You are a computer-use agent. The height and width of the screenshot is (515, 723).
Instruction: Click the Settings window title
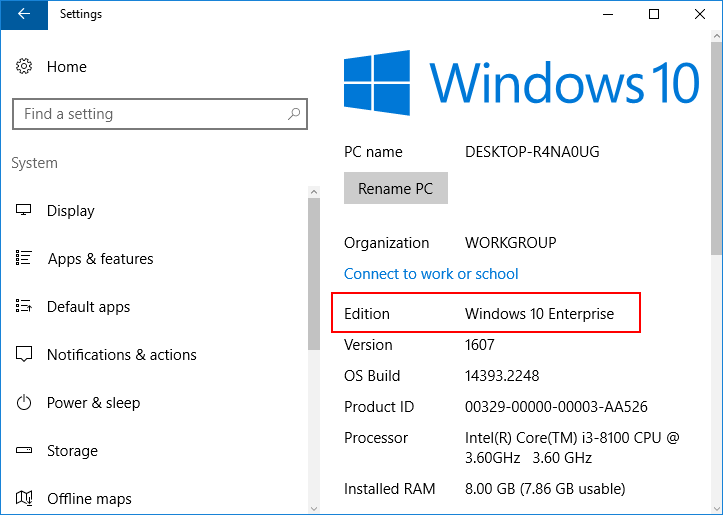click(81, 14)
